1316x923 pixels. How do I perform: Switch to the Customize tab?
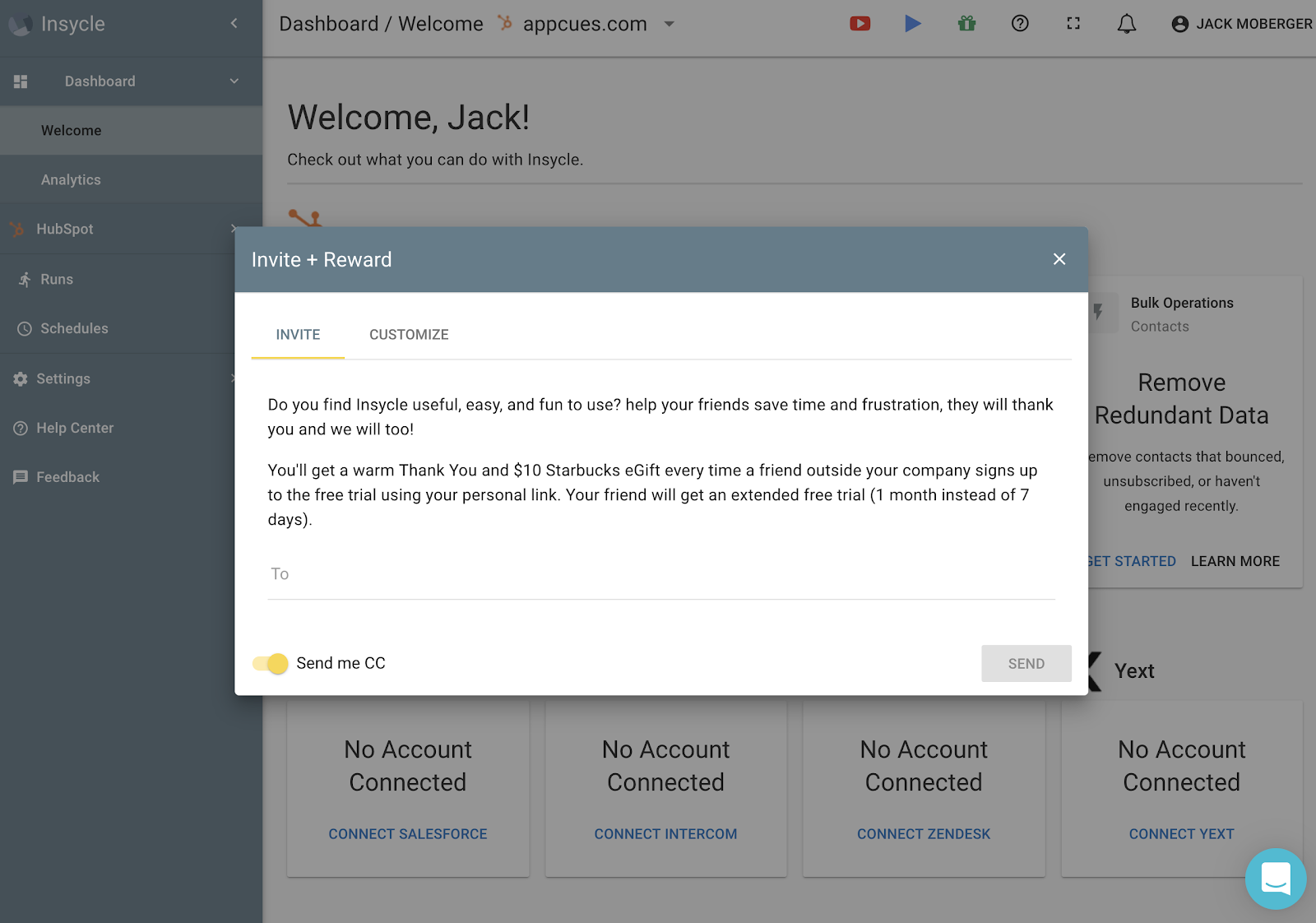(x=409, y=335)
